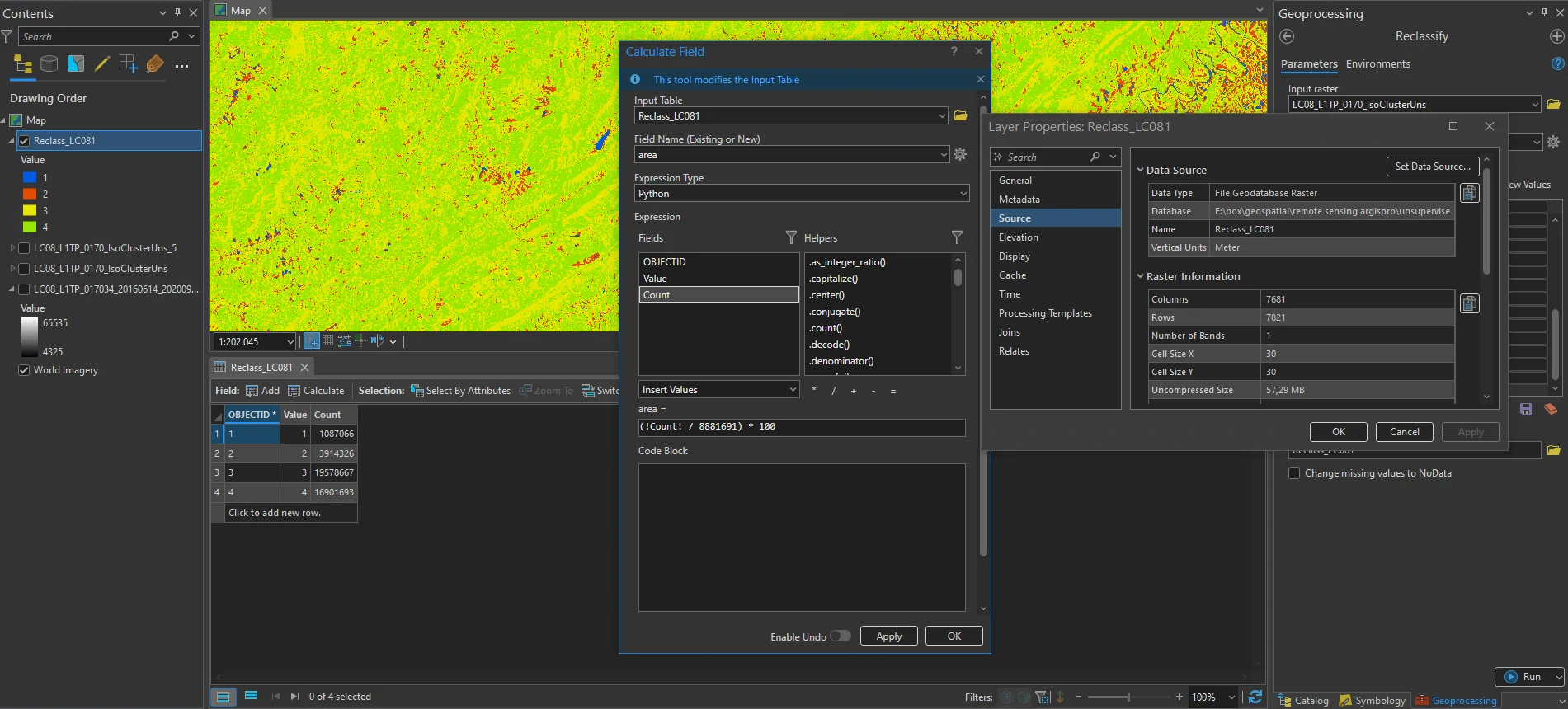This screenshot has height=709, width=1568.
Task: Click the Helpers filter funnel icon
Action: (x=957, y=237)
